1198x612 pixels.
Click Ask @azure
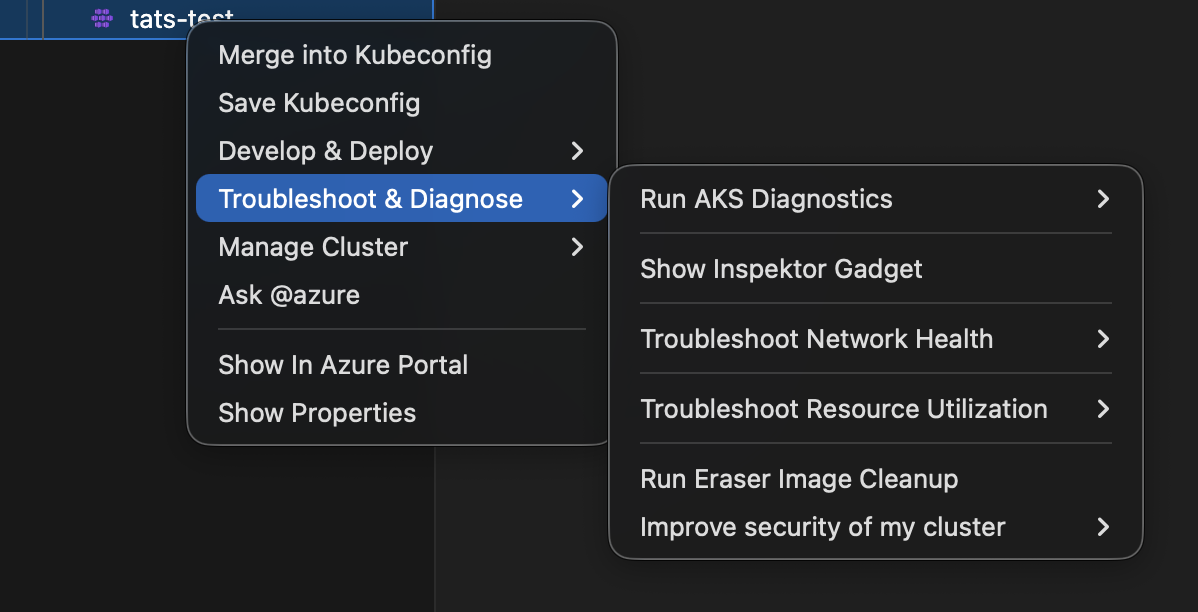pyautogui.click(x=289, y=294)
